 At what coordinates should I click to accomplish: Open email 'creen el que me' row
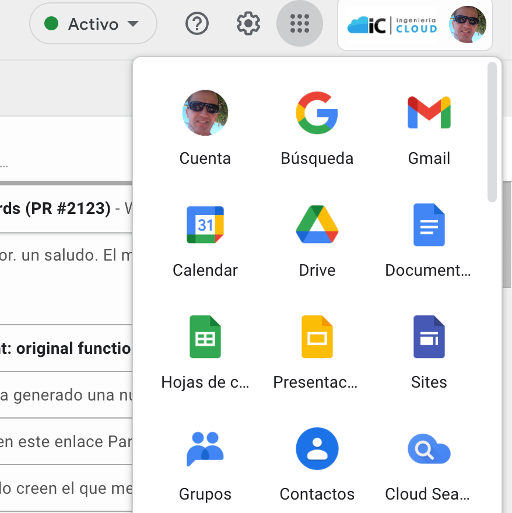[x=66, y=488]
